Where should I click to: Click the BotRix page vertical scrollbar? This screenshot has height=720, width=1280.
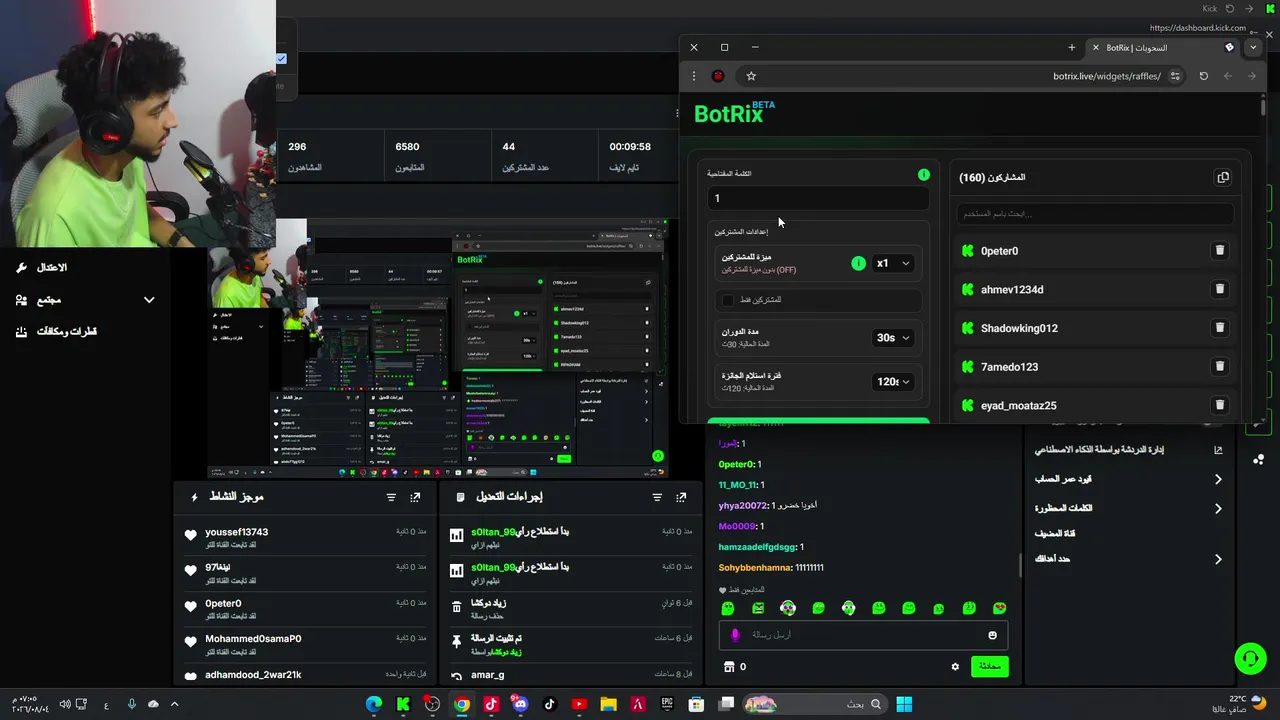(x=1263, y=106)
